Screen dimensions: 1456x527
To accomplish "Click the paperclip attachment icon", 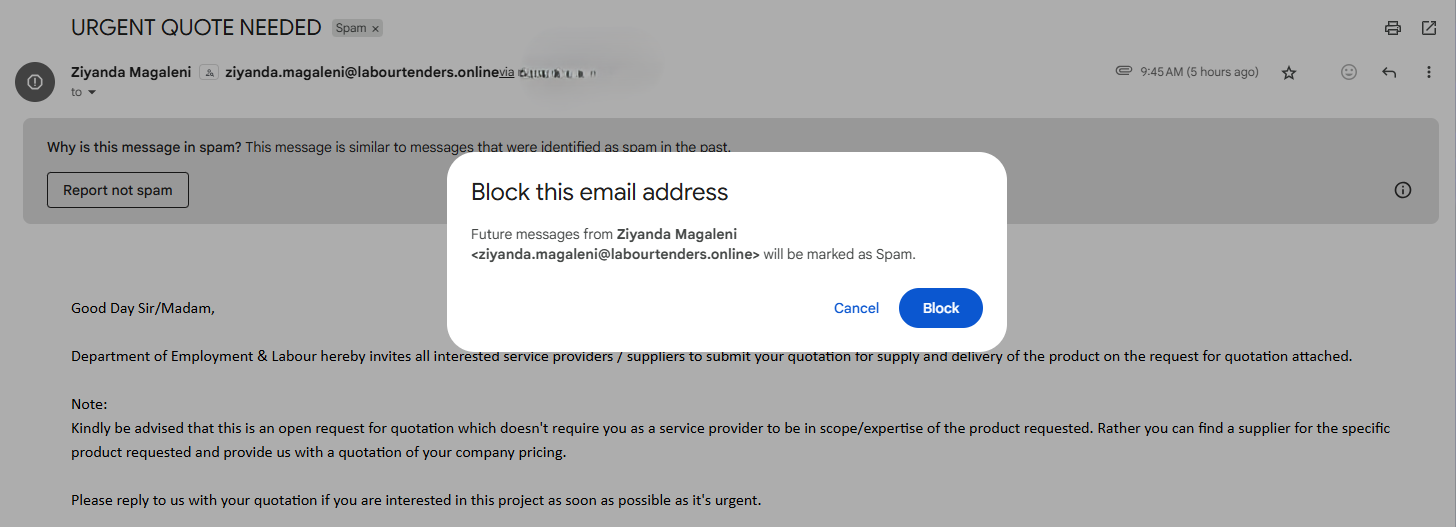I will tap(1123, 72).
